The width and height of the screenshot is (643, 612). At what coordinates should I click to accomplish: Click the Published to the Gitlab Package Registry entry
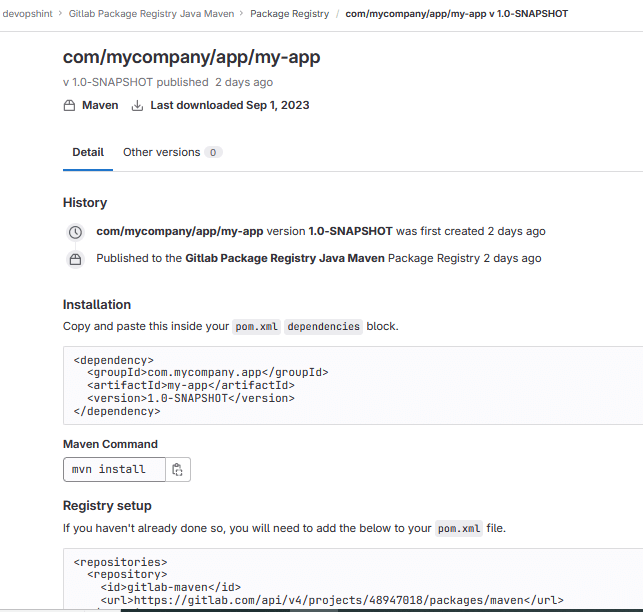point(319,258)
